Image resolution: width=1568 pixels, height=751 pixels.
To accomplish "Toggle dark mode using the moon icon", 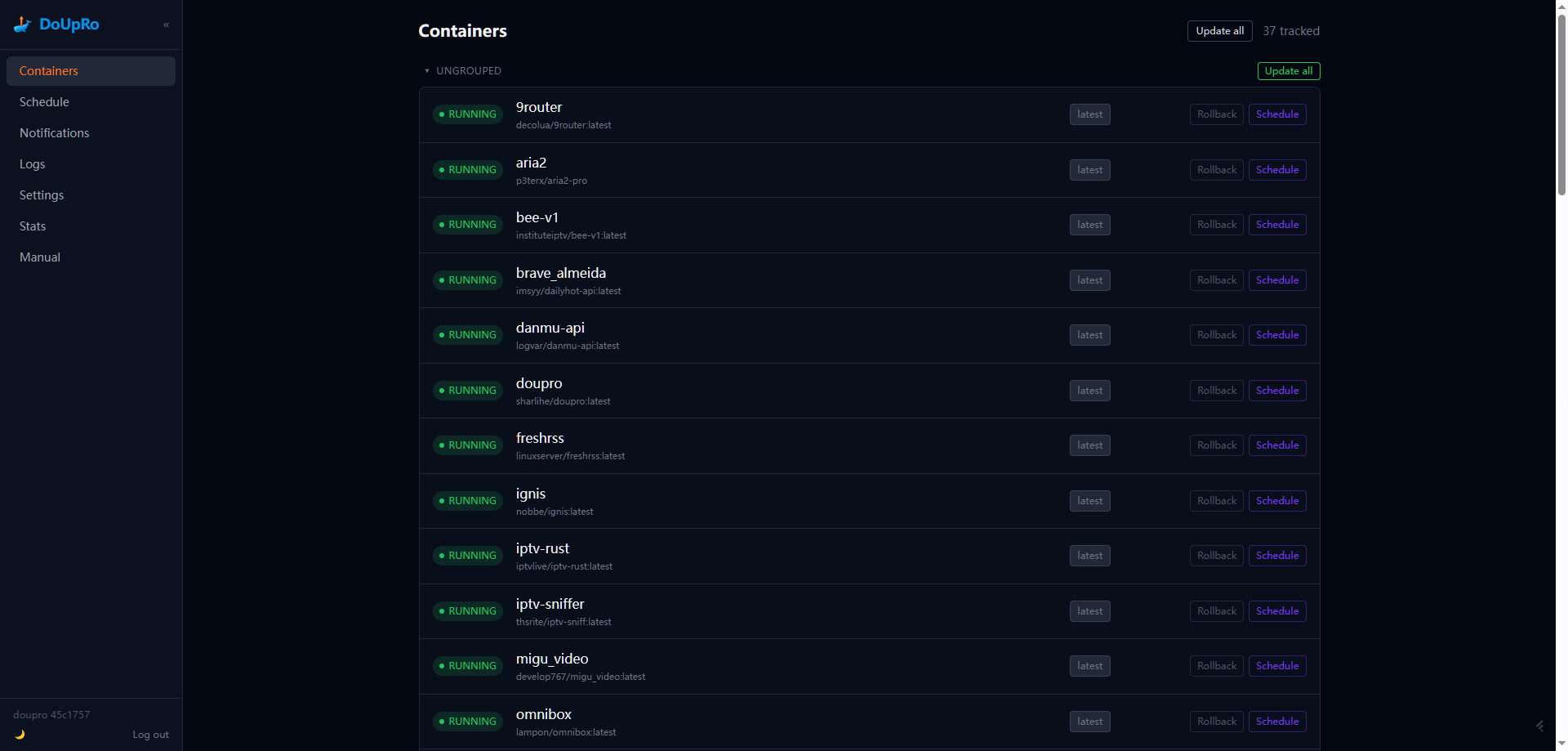I will pos(20,735).
